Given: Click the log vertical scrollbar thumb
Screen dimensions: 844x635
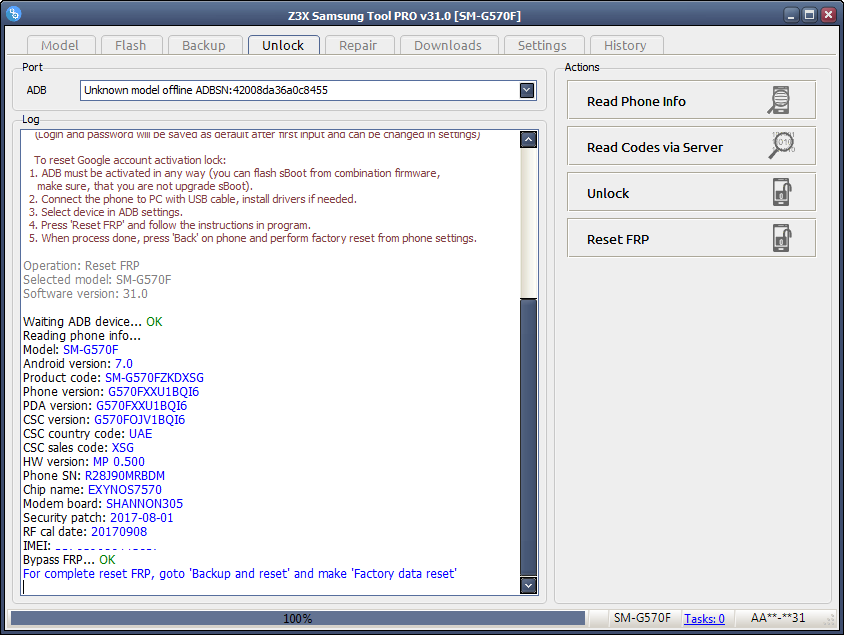Looking at the screenshot, I should [x=529, y=437].
